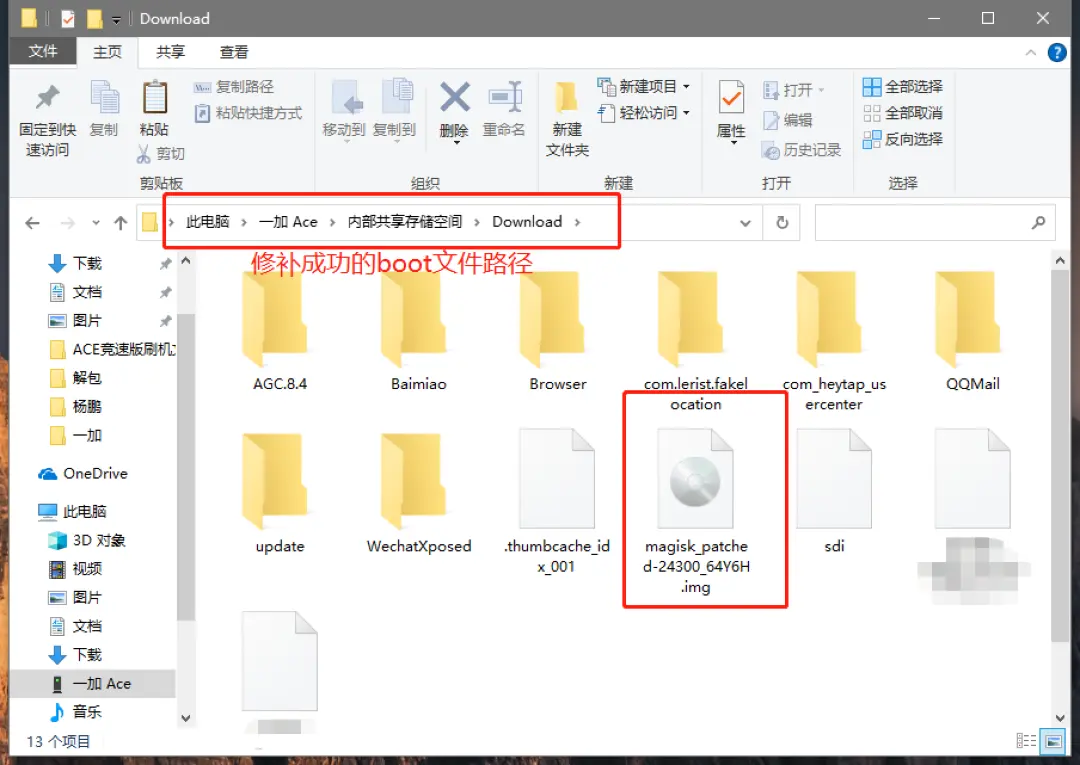1080x765 pixels.
Task: Click the Rename icon in ribbon
Action: pyautogui.click(x=504, y=98)
